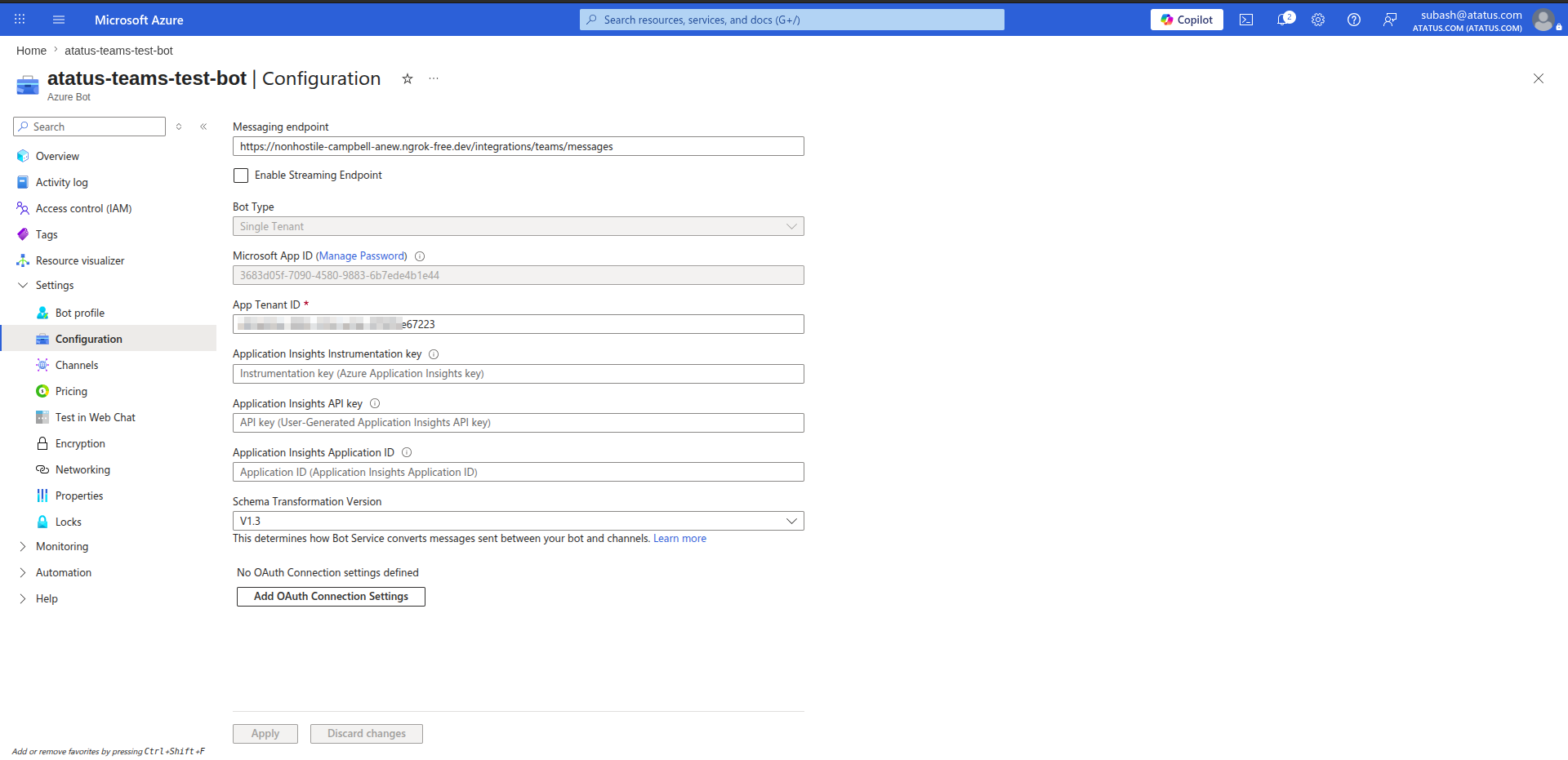Click the Encryption lock icon
1568x760 pixels.
[x=42, y=443]
